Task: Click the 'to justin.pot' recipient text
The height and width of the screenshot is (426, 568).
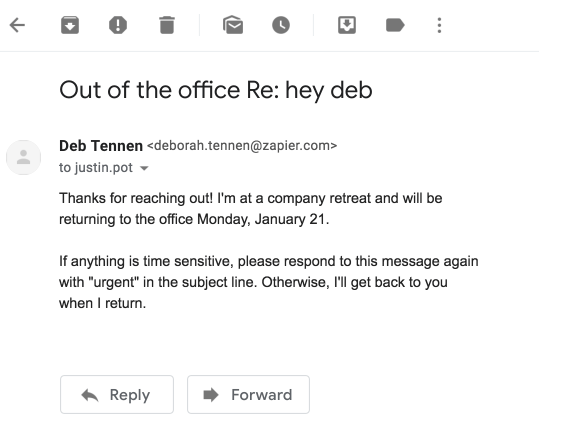Action: pos(96,168)
